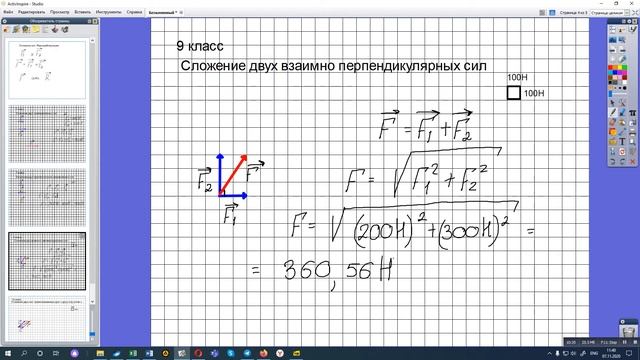Adjust the pen width slider
This screenshot has height=360, width=640.
click(618, 93)
